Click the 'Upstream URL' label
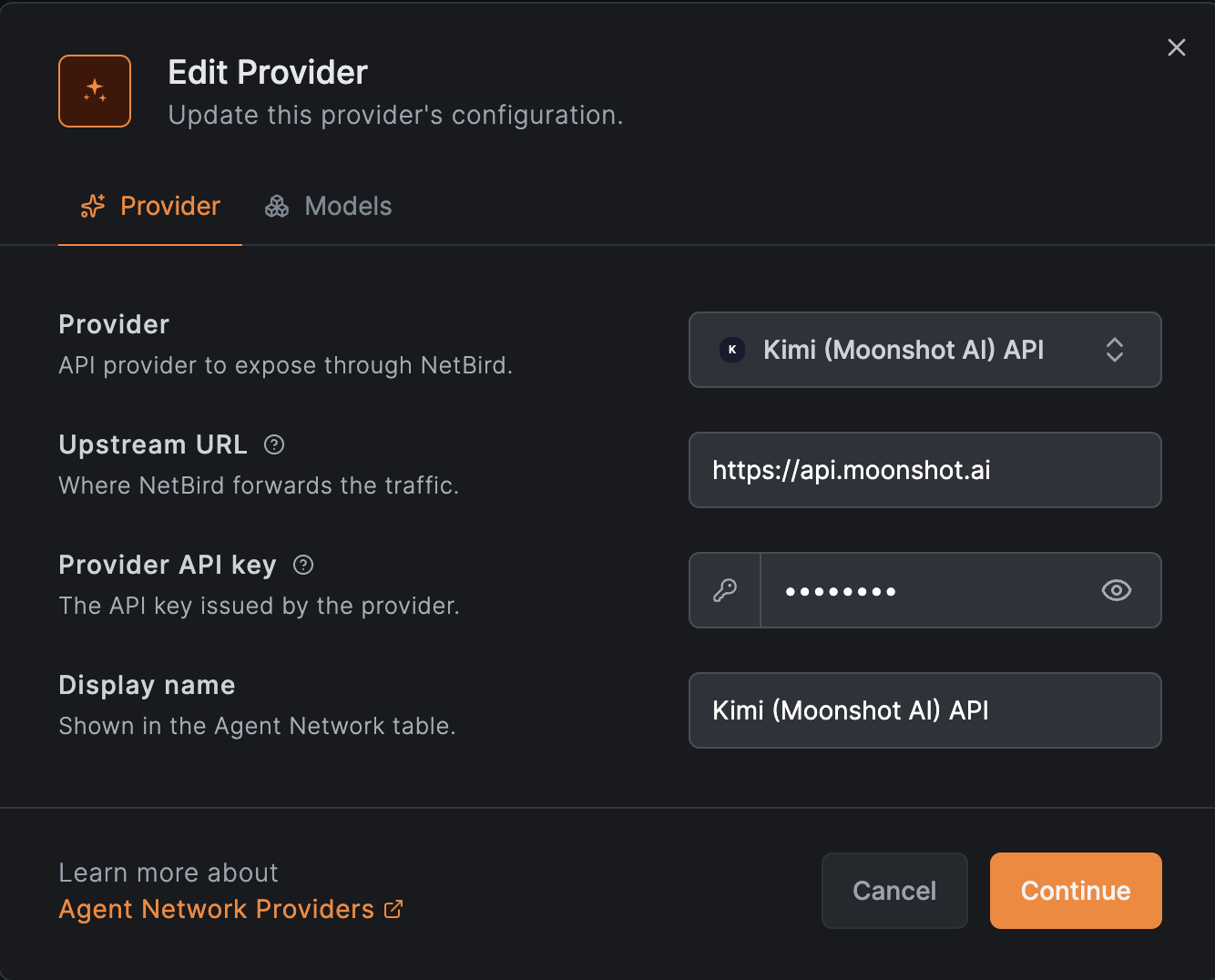Screen dimensions: 1215x980 point(153,444)
